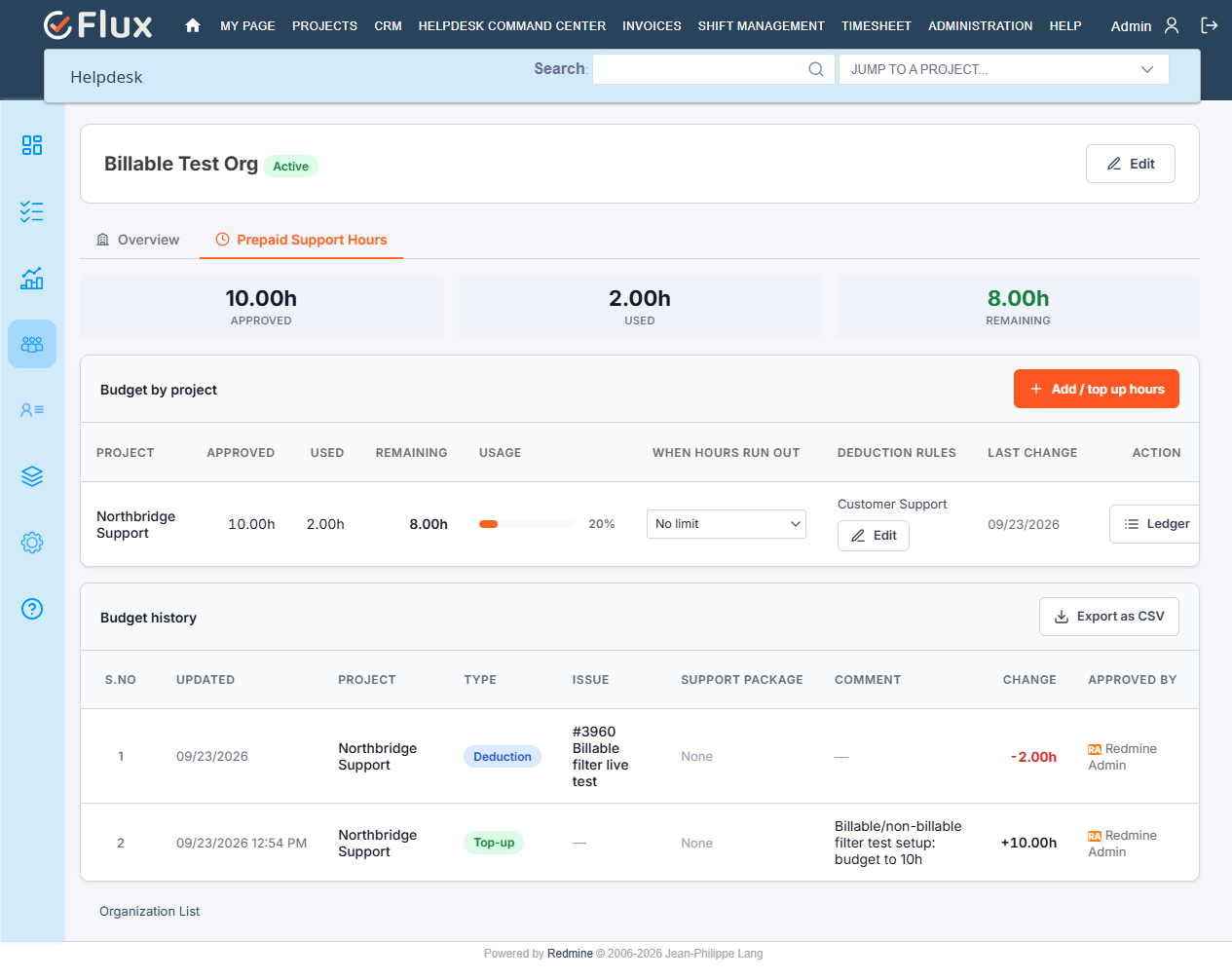Click the -2.00h change value
This screenshot has height=979, width=1232.
(x=1033, y=757)
